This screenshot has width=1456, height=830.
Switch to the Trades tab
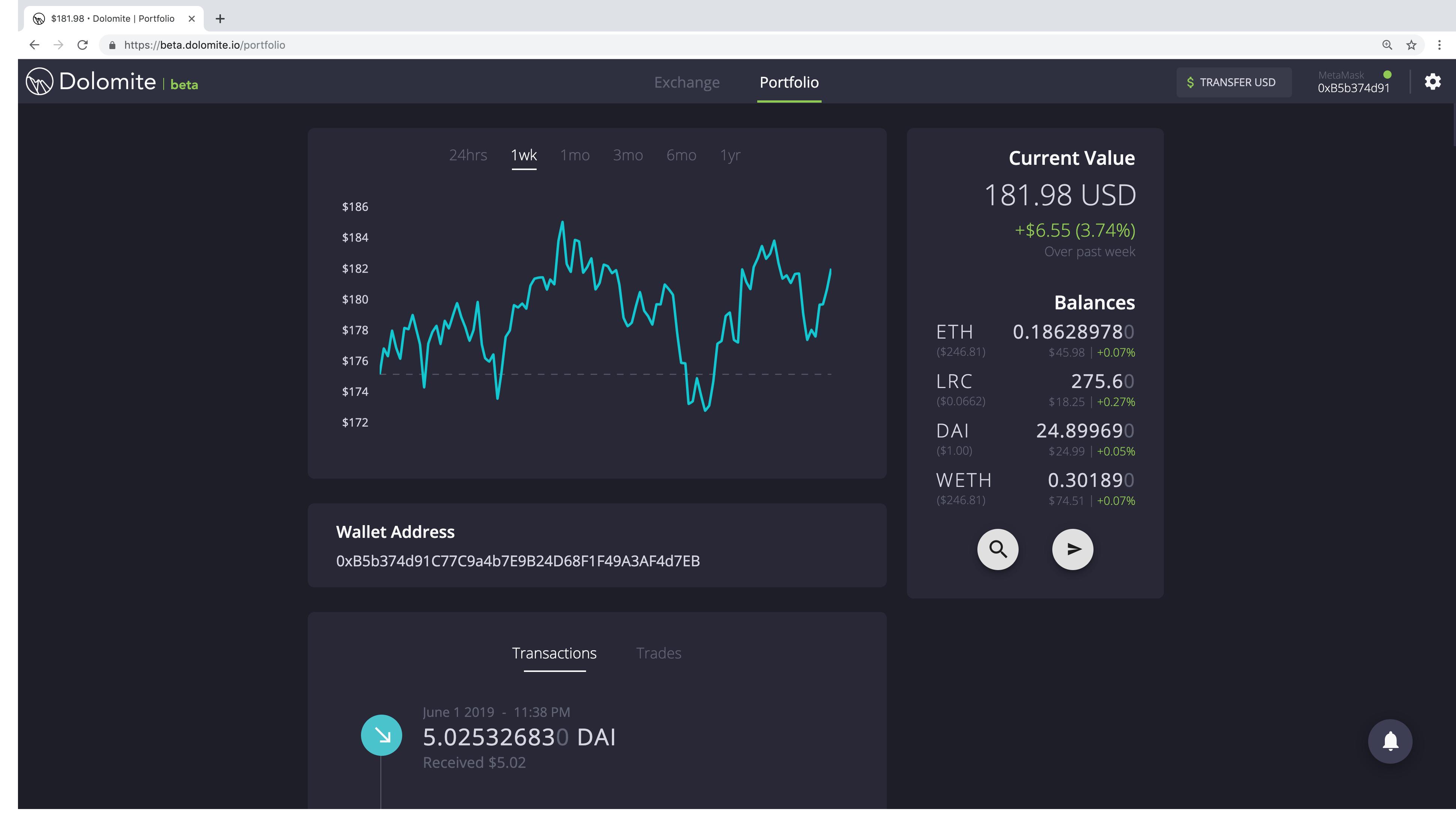tap(658, 653)
